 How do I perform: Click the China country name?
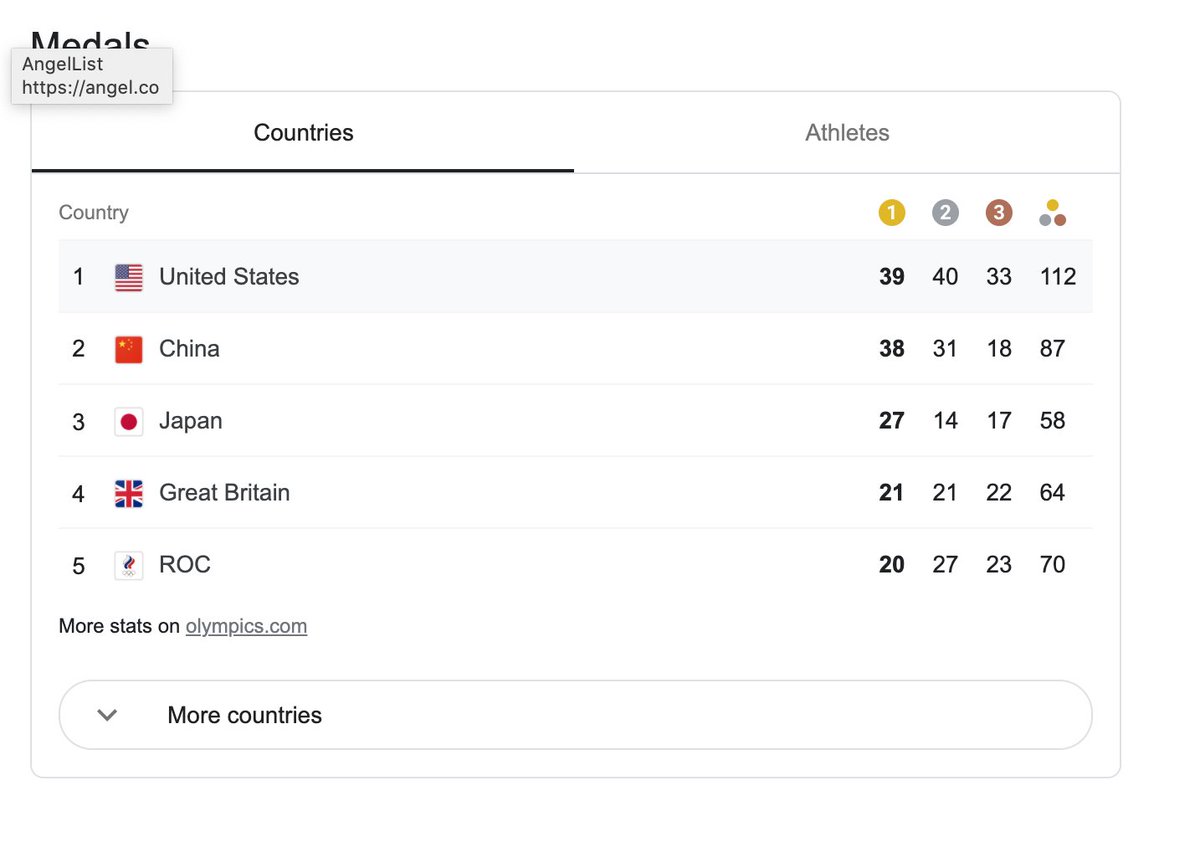click(189, 349)
